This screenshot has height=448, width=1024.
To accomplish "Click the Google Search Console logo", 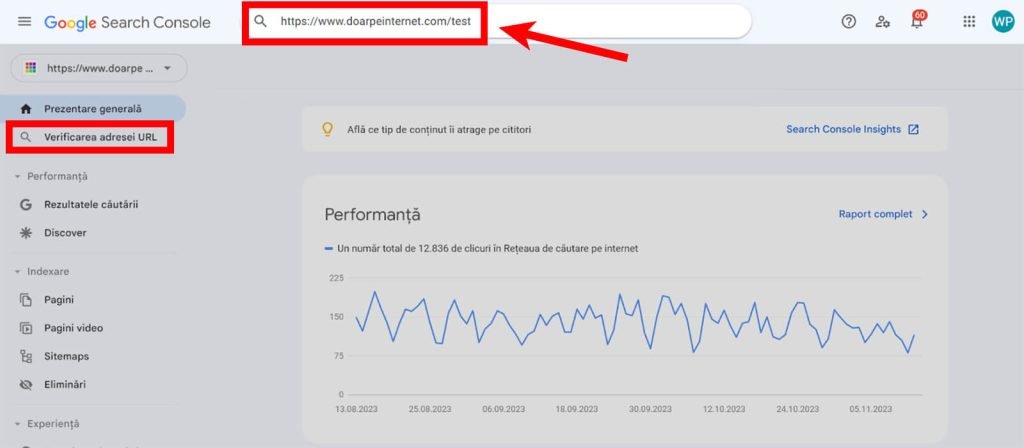I will pos(127,22).
